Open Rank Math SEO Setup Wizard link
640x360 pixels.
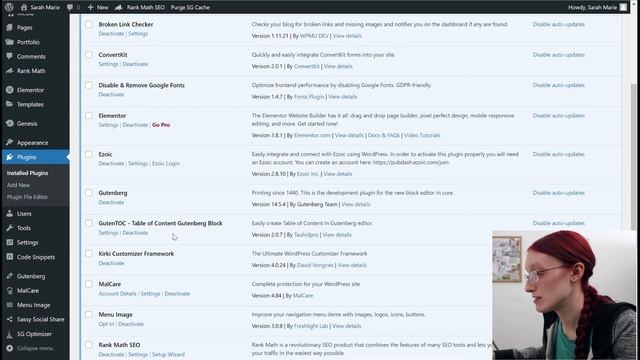[x=169, y=354]
